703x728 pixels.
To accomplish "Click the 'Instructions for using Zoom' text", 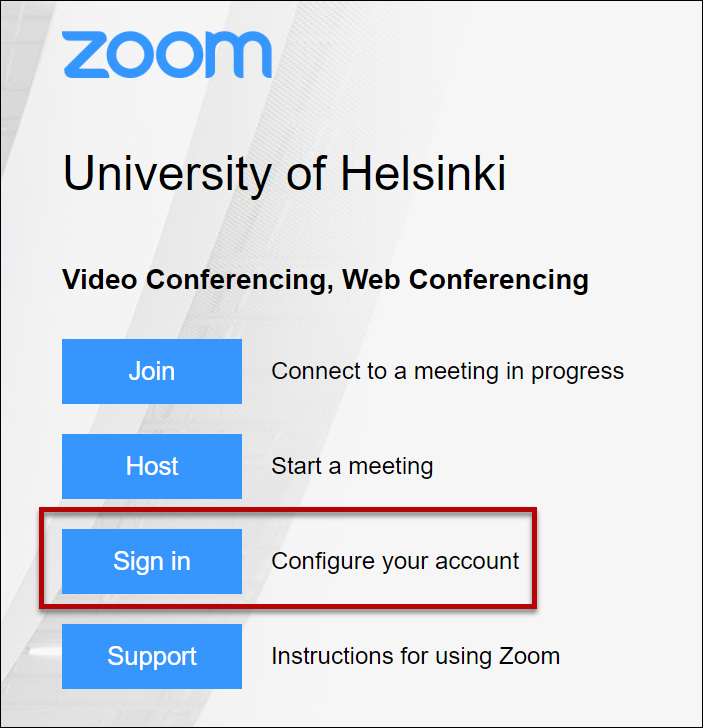I will coord(416,656).
